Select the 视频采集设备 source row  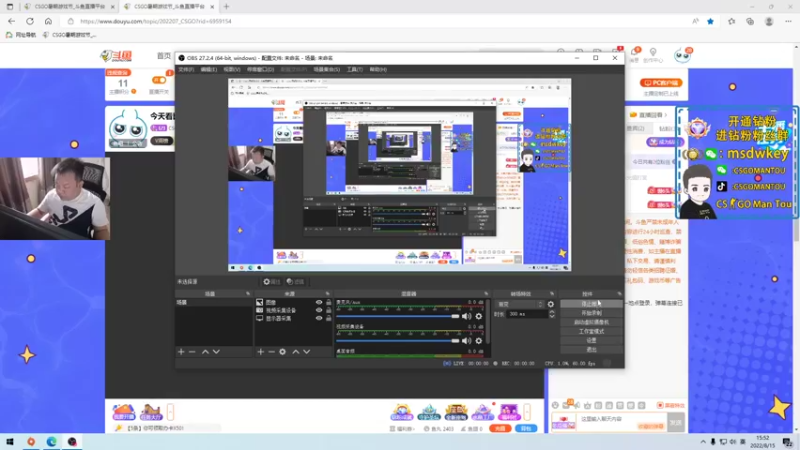[293, 310]
